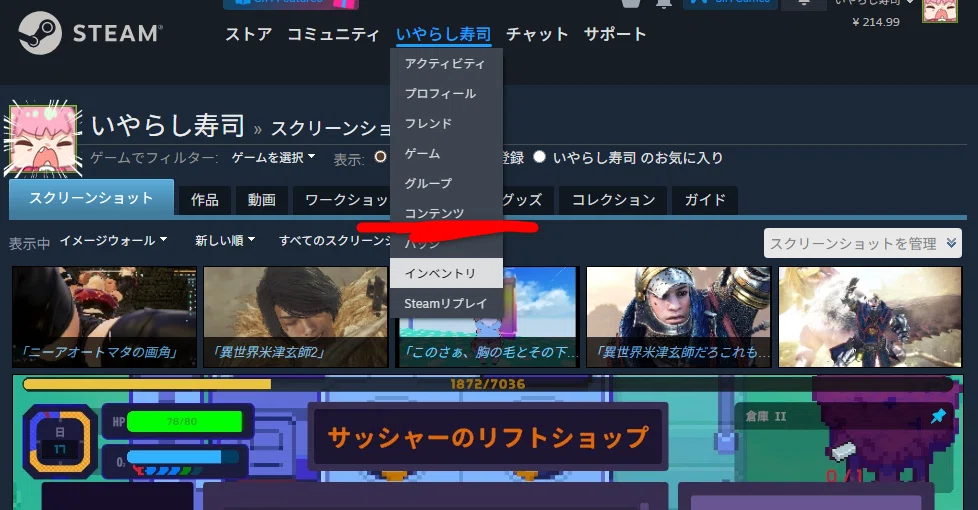The height and width of the screenshot is (510, 978).
Task: Select グループ from the dropdown menu
Action: click(446, 183)
